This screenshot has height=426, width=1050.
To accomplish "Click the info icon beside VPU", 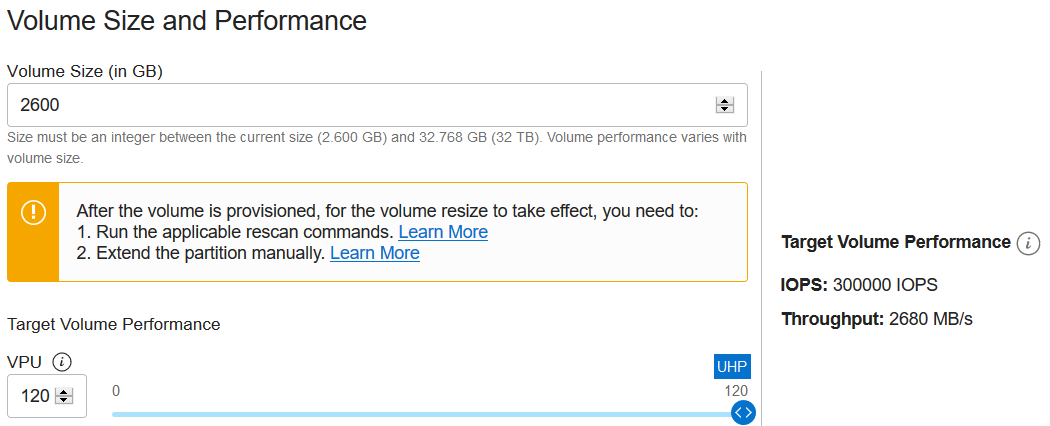I will point(62,362).
